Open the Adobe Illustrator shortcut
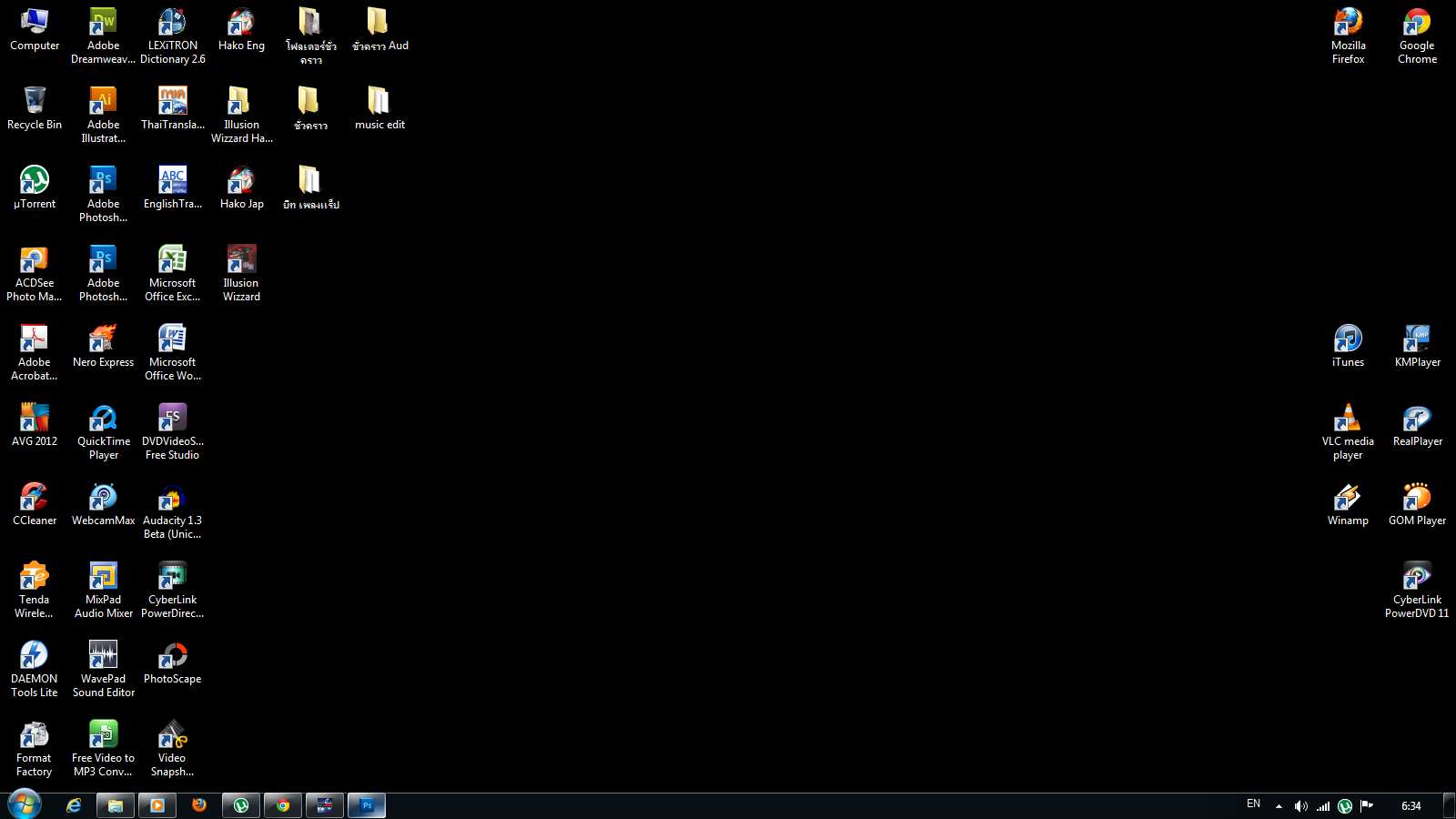1456x819 pixels. coord(104,115)
